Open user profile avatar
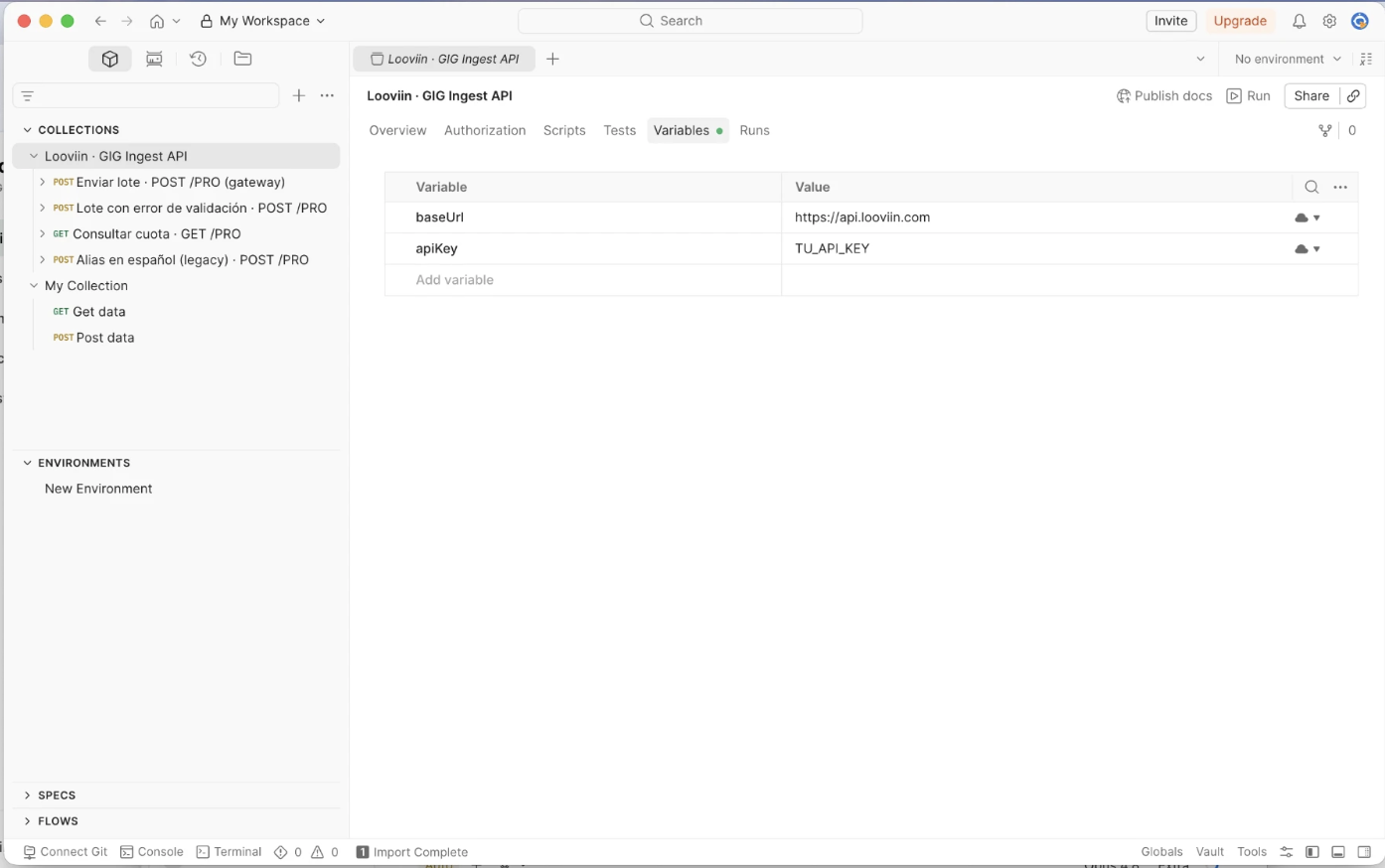 [x=1360, y=21]
